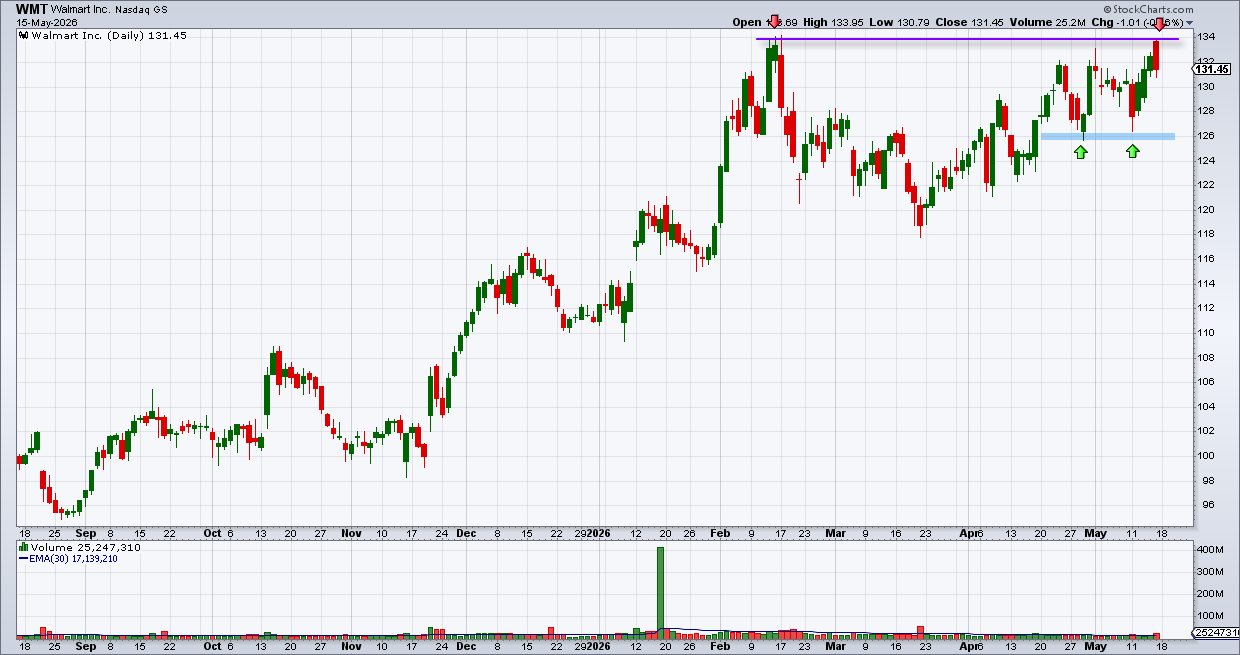Click the 126 price axis label
Viewport: 1240px width, 655px height.
click(1206, 136)
